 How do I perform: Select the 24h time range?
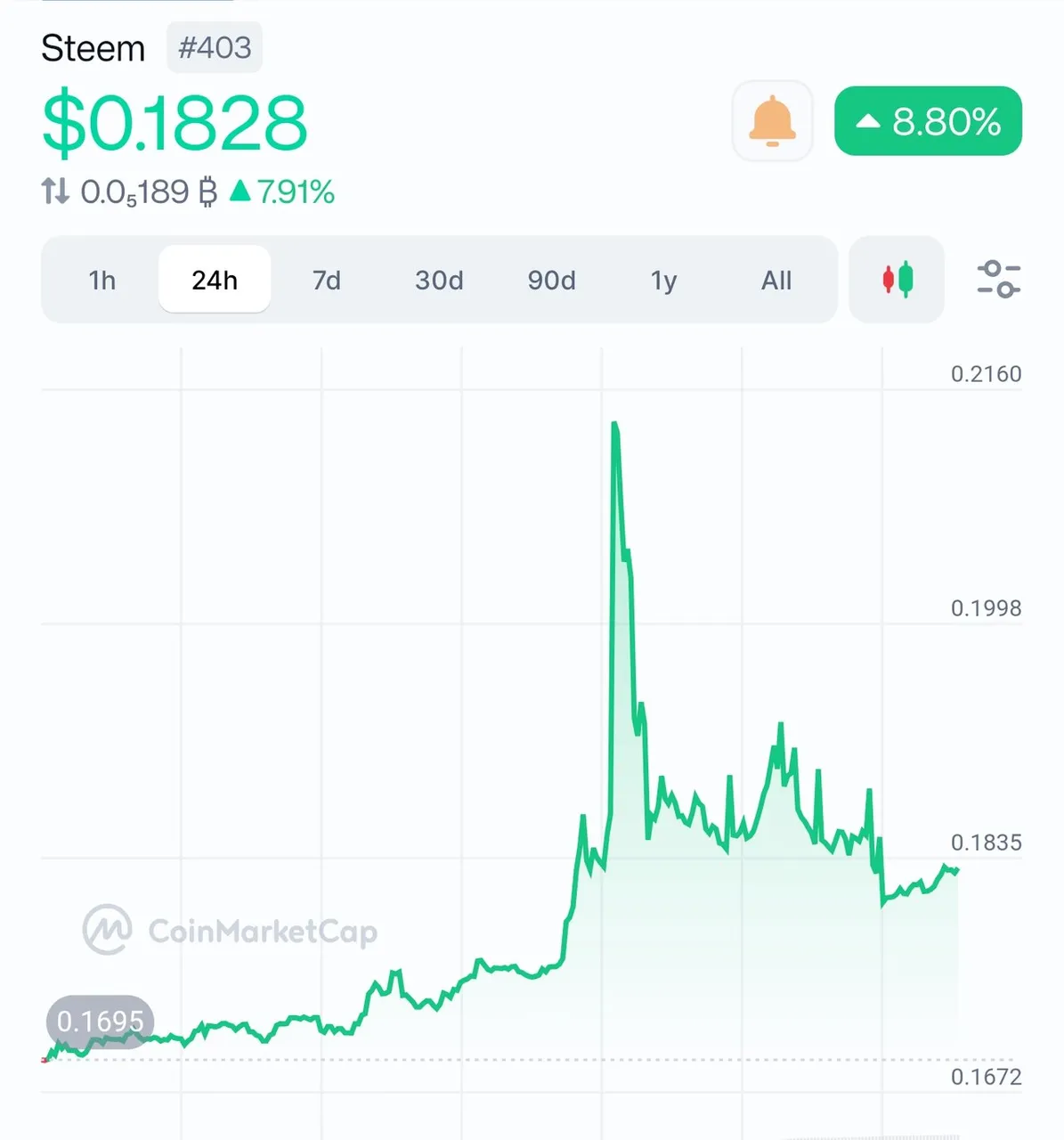point(215,280)
